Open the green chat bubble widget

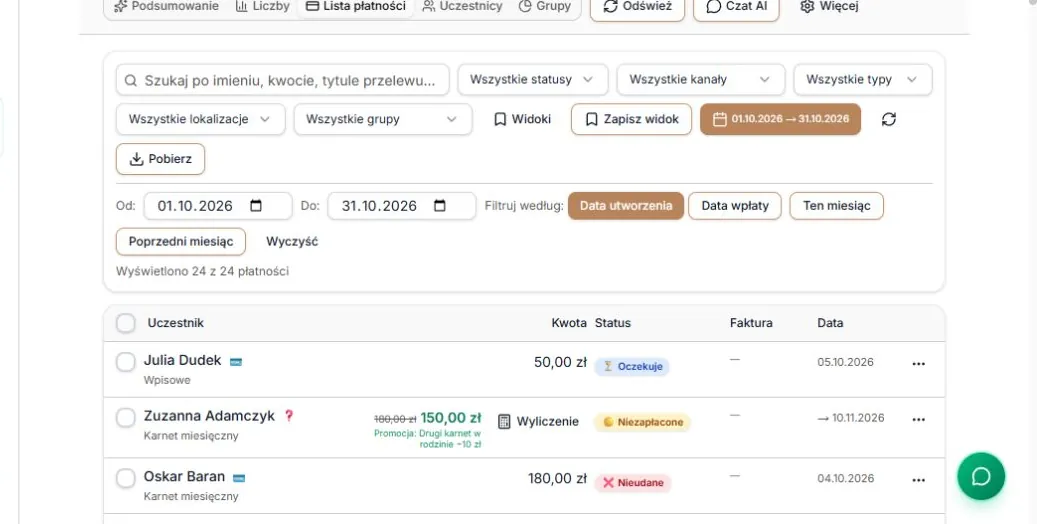(981, 476)
